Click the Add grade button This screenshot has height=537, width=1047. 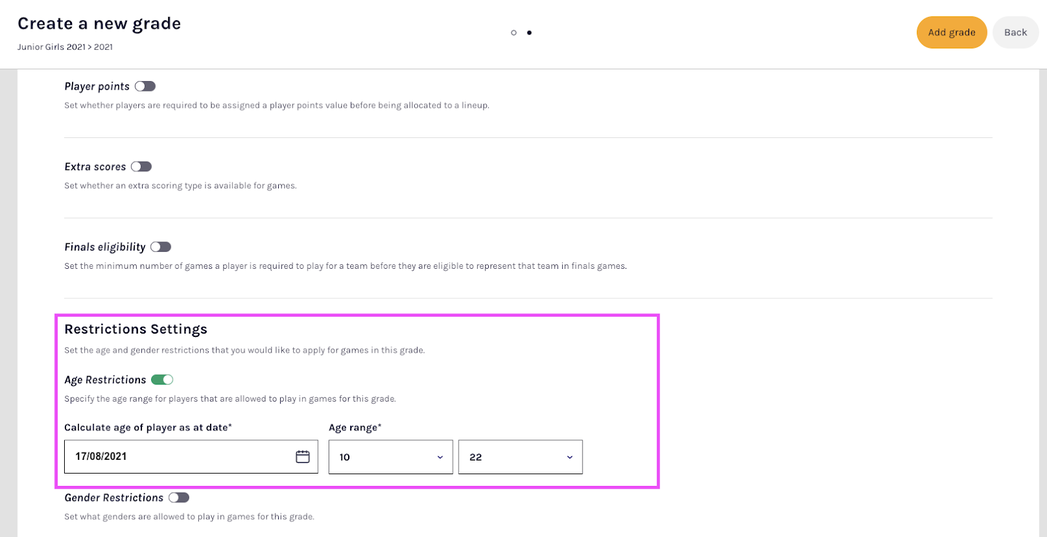[951, 32]
